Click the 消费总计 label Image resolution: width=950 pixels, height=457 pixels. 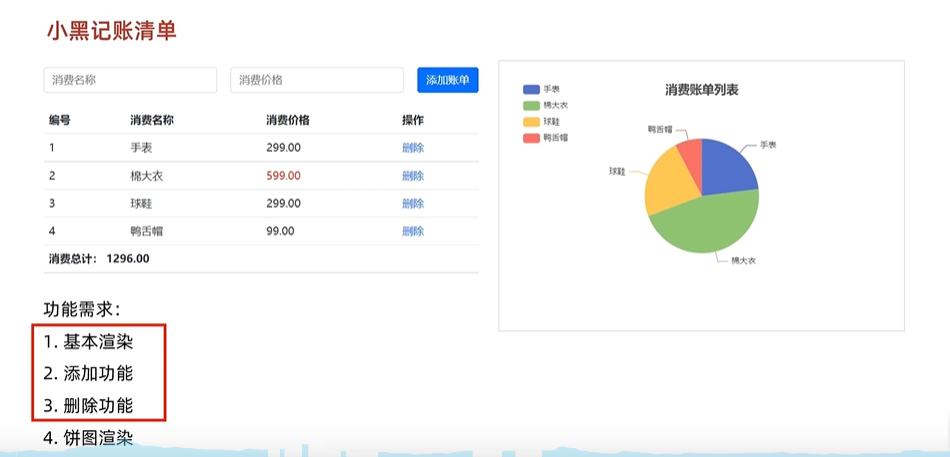click(72, 259)
